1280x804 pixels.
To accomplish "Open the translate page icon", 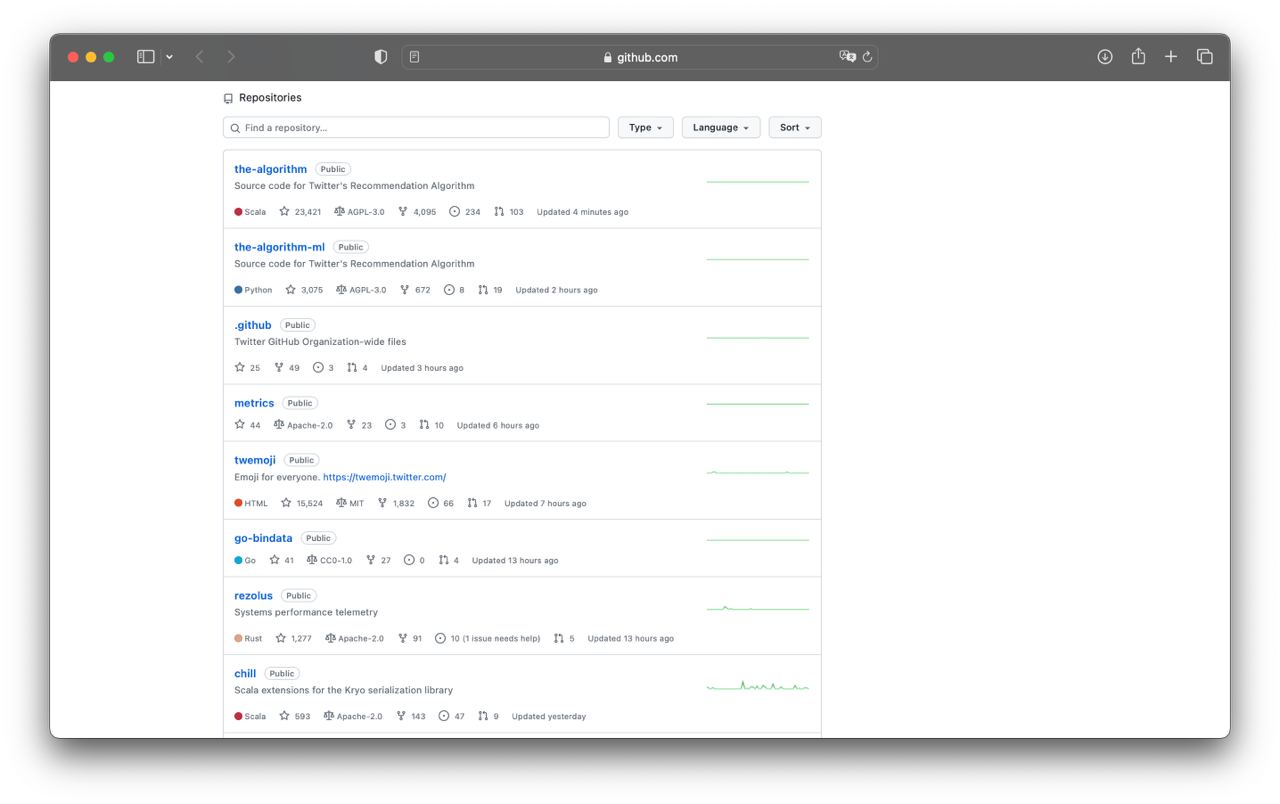I will pyautogui.click(x=847, y=57).
